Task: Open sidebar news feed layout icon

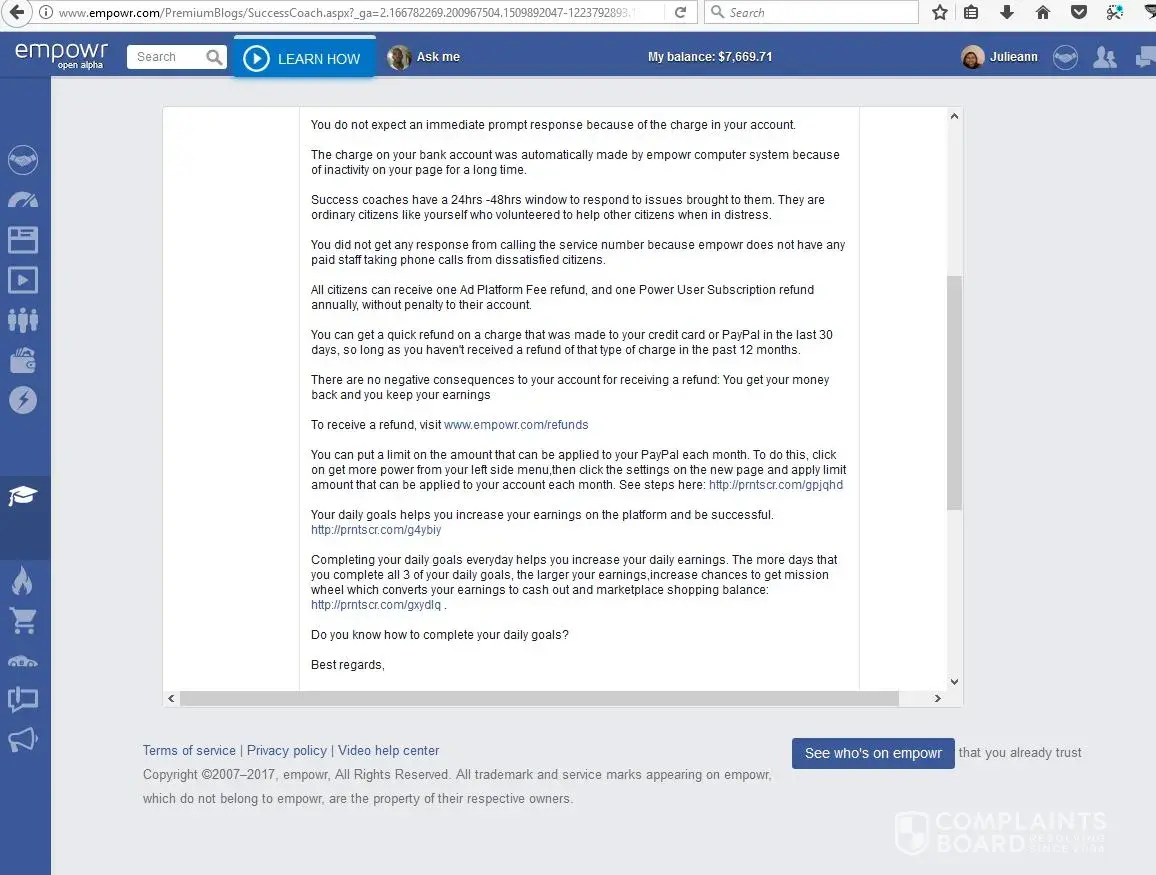Action: 23,240
